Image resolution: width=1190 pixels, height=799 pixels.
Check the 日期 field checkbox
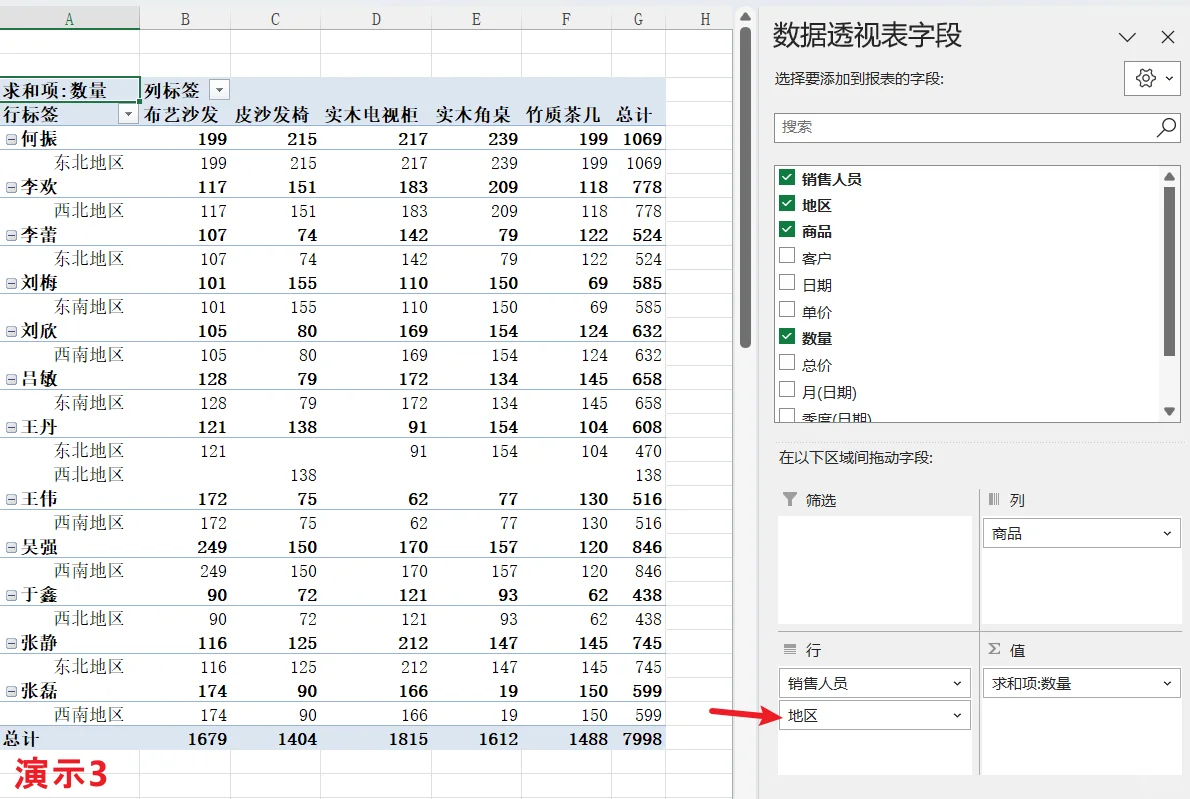pyautogui.click(x=787, y=283)
